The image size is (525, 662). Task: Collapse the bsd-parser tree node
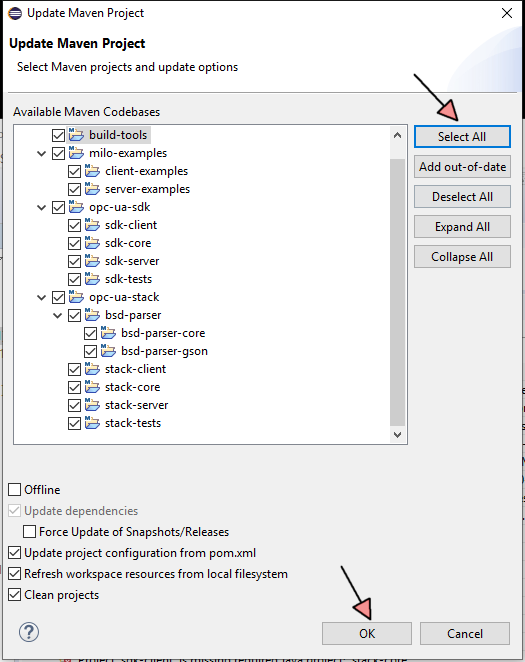[x=57, y=315]
